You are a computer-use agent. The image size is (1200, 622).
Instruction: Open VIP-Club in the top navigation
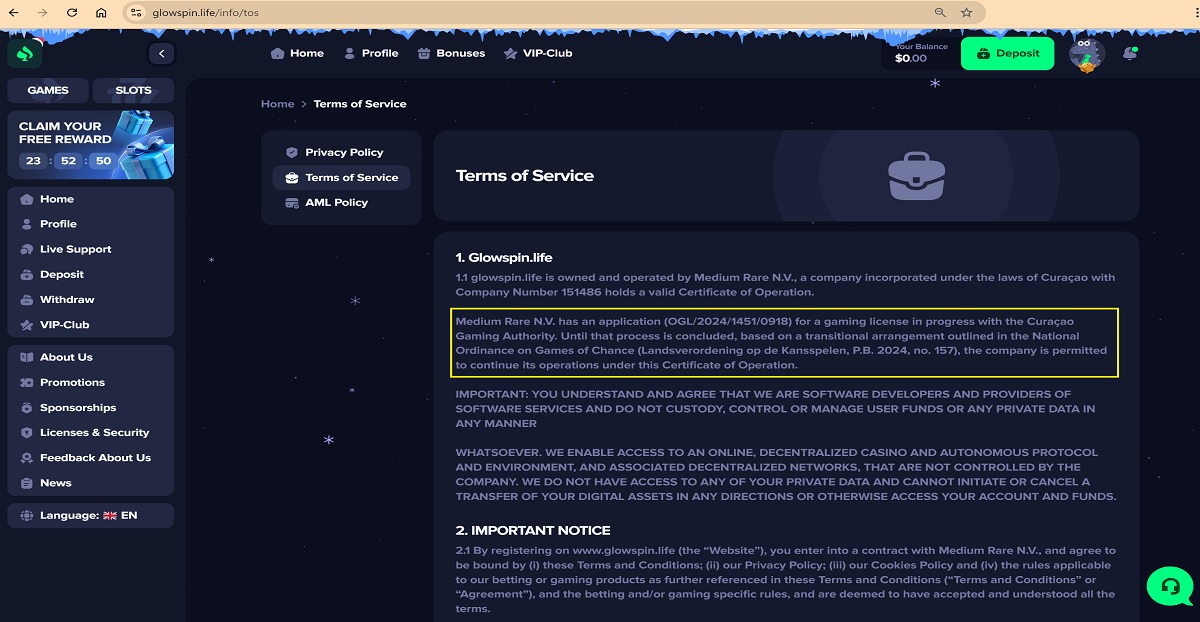(538, 53)
